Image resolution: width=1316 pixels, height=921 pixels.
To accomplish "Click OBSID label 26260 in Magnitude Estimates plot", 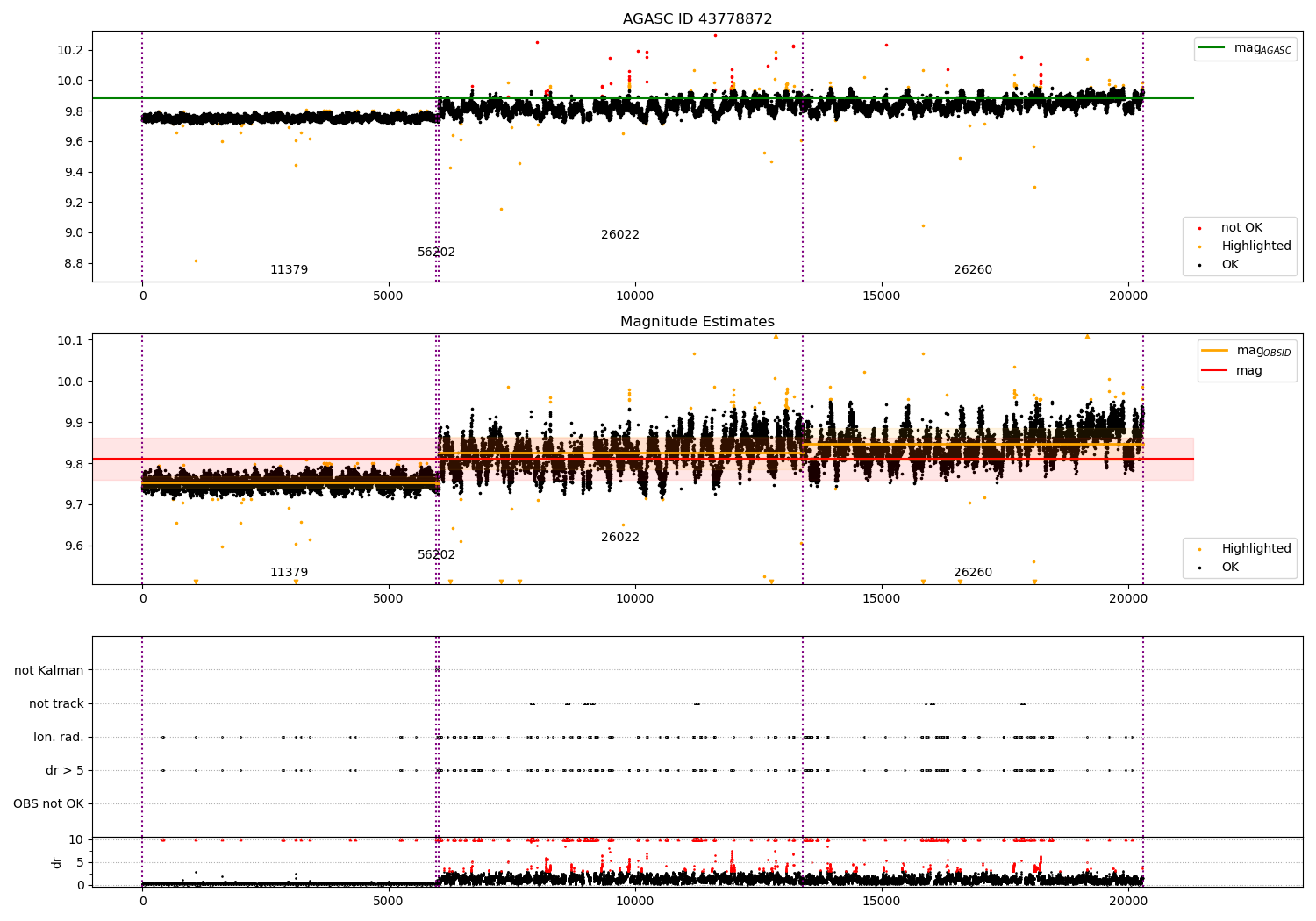I will 973,573.
